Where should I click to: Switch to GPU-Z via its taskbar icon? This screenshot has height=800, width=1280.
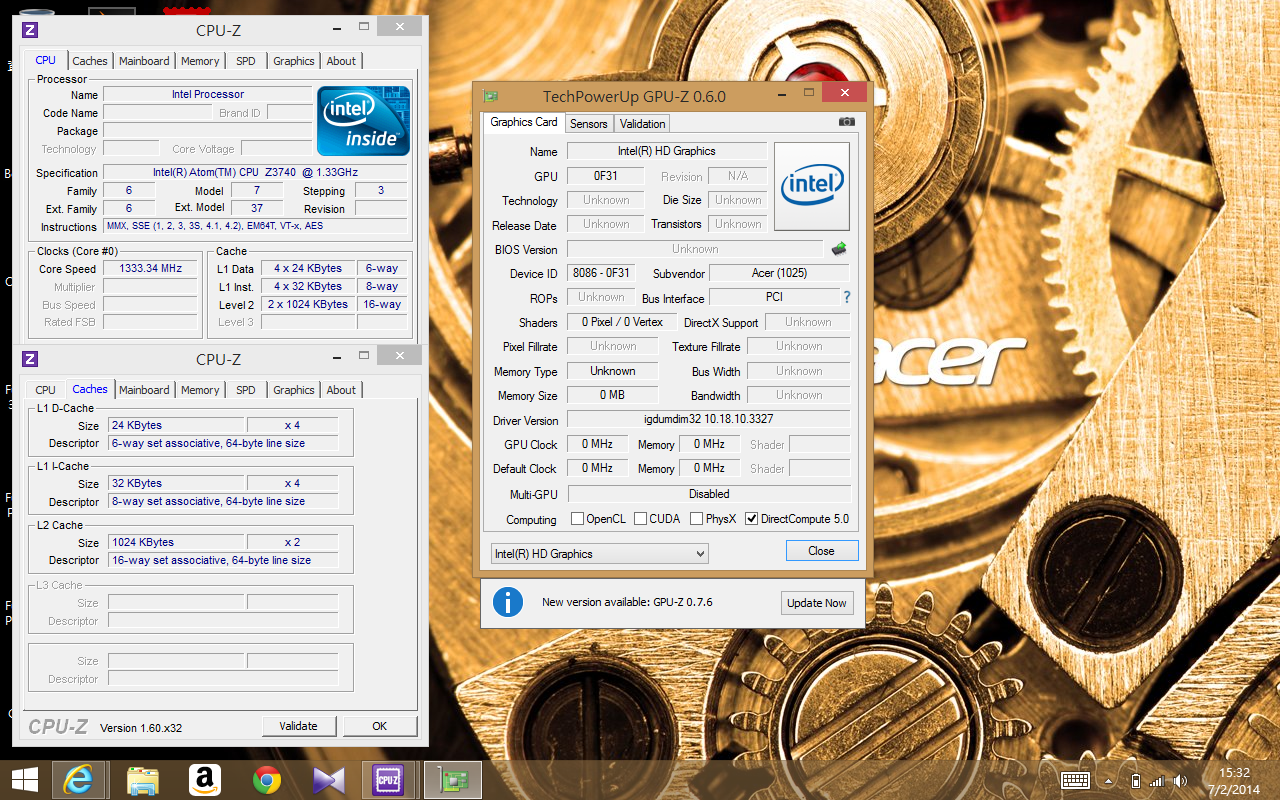coord(453,780)
